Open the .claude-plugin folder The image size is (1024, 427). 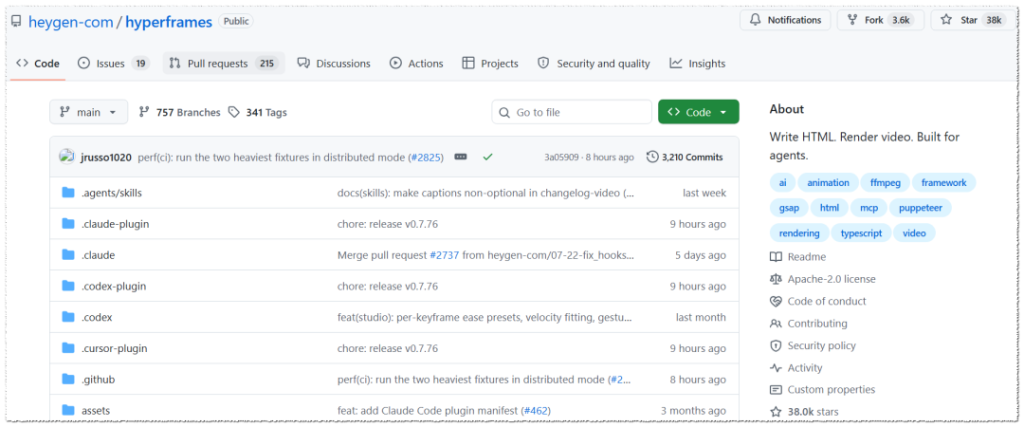tap(115, 224)
